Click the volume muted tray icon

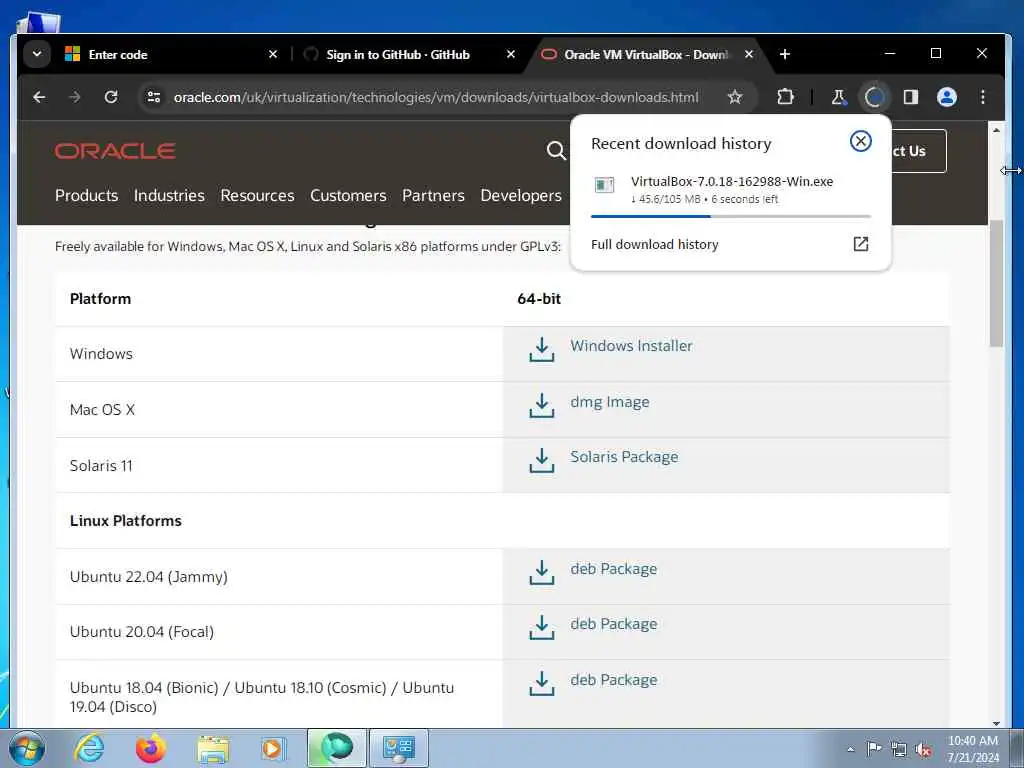[923, 750]
